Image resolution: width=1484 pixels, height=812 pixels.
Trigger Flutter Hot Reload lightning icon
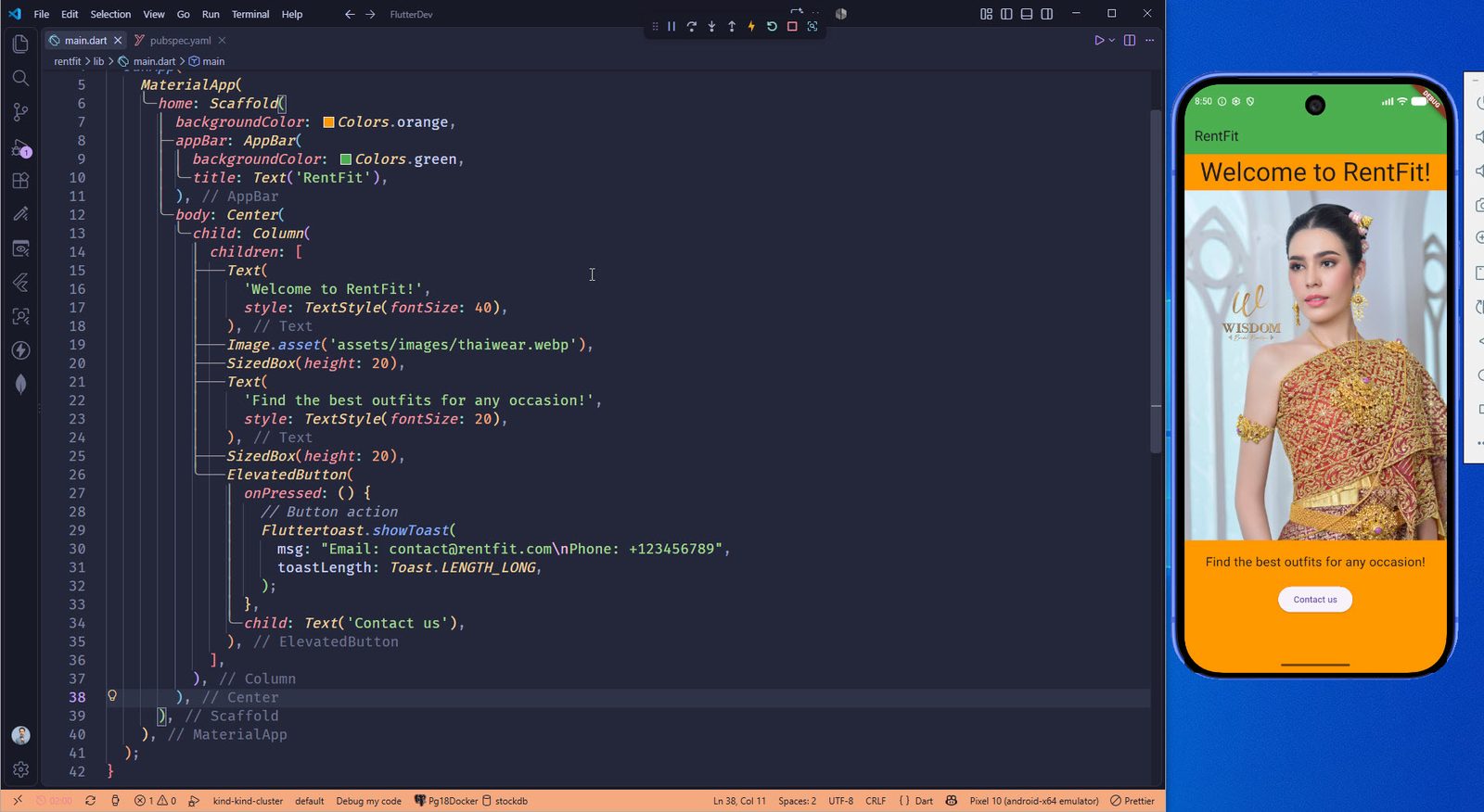(751, 27)
